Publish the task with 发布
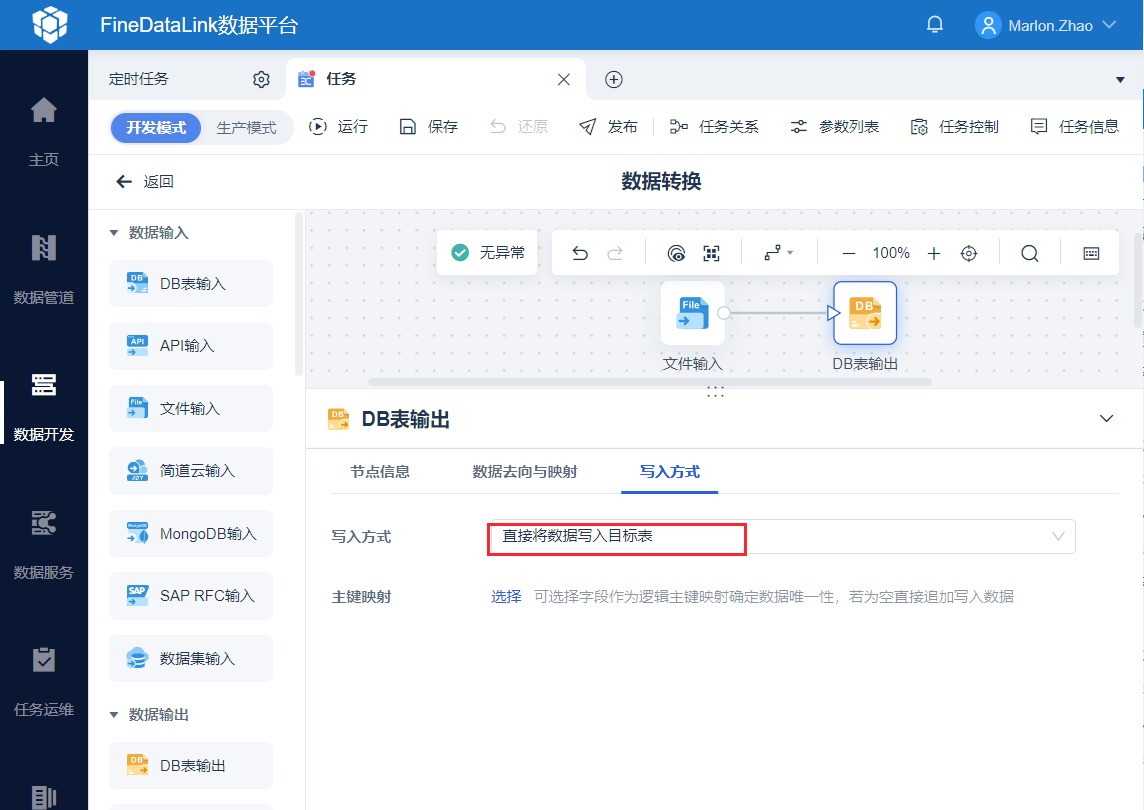The height and width of the screenshot is (810, 1144). [x=608, y=127]
